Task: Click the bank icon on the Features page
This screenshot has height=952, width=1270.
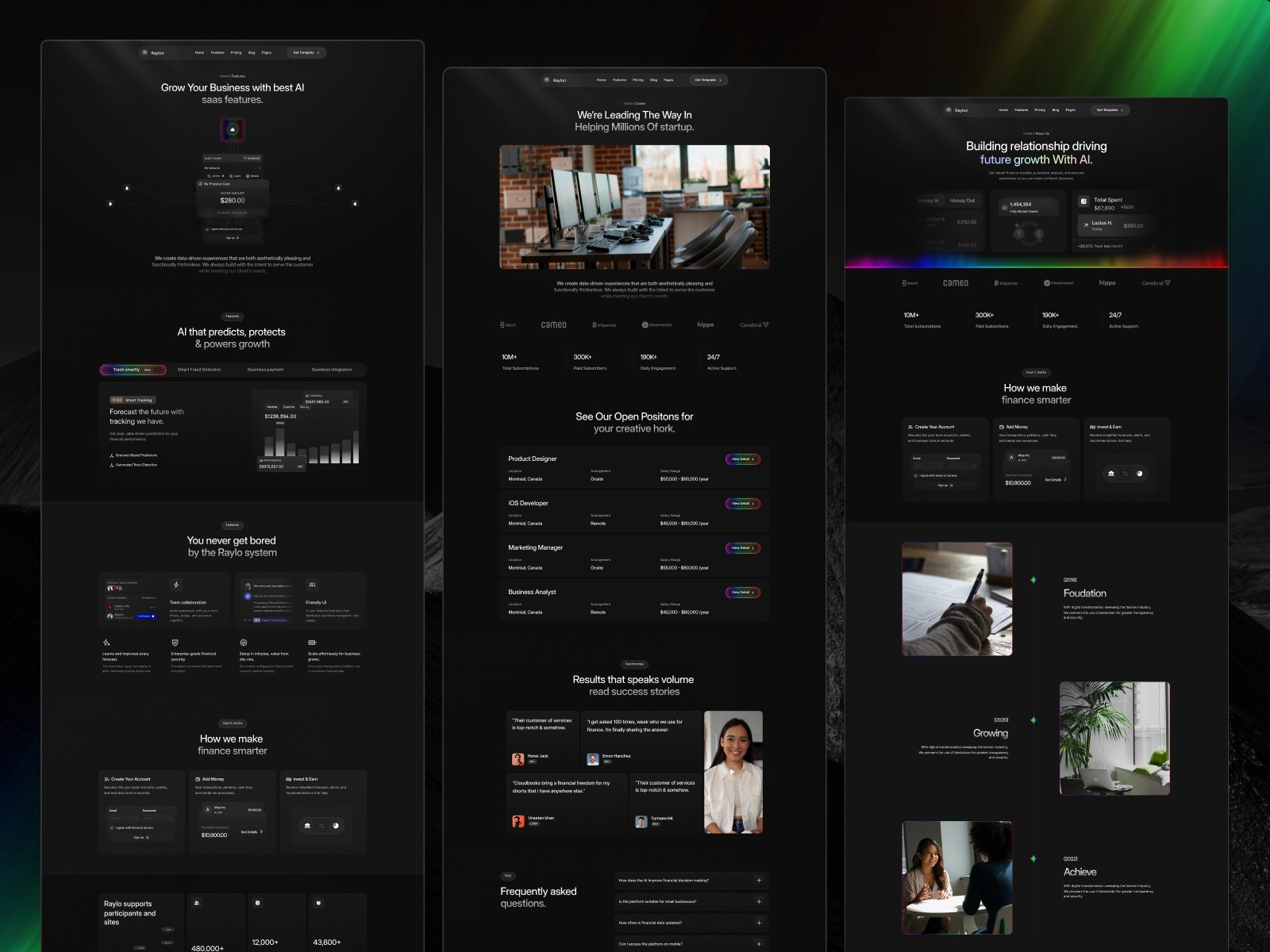Action: click(x=307, y=826)
